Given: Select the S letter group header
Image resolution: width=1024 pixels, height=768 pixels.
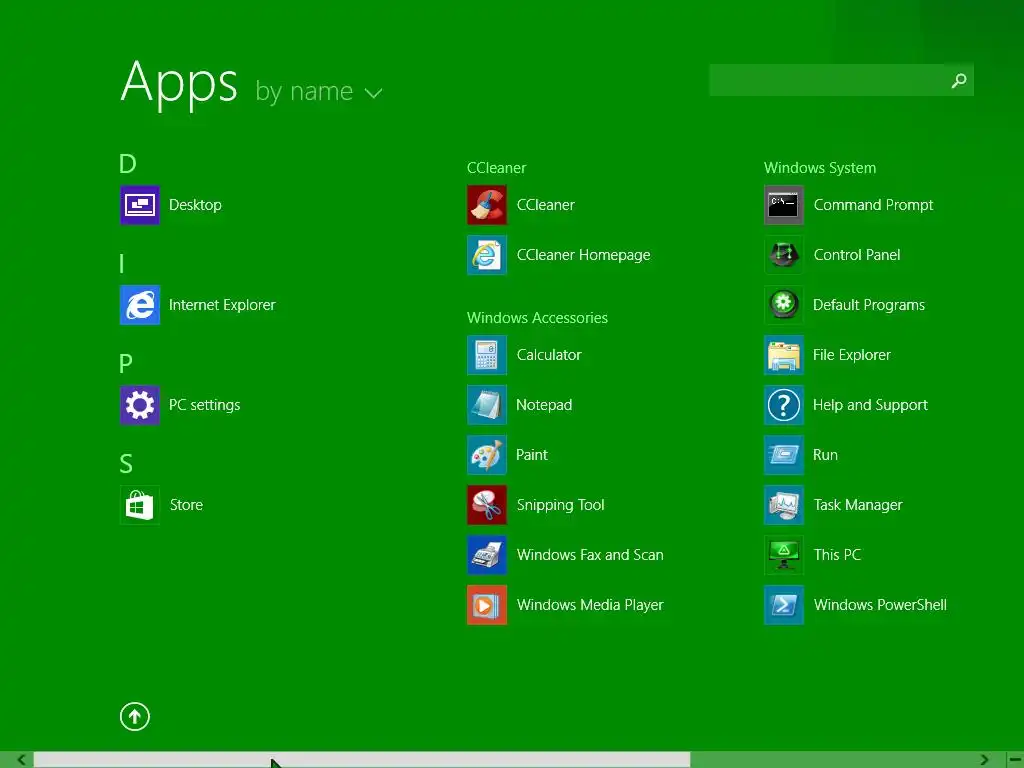Looking at the screenshot, I should coord(126,464).
